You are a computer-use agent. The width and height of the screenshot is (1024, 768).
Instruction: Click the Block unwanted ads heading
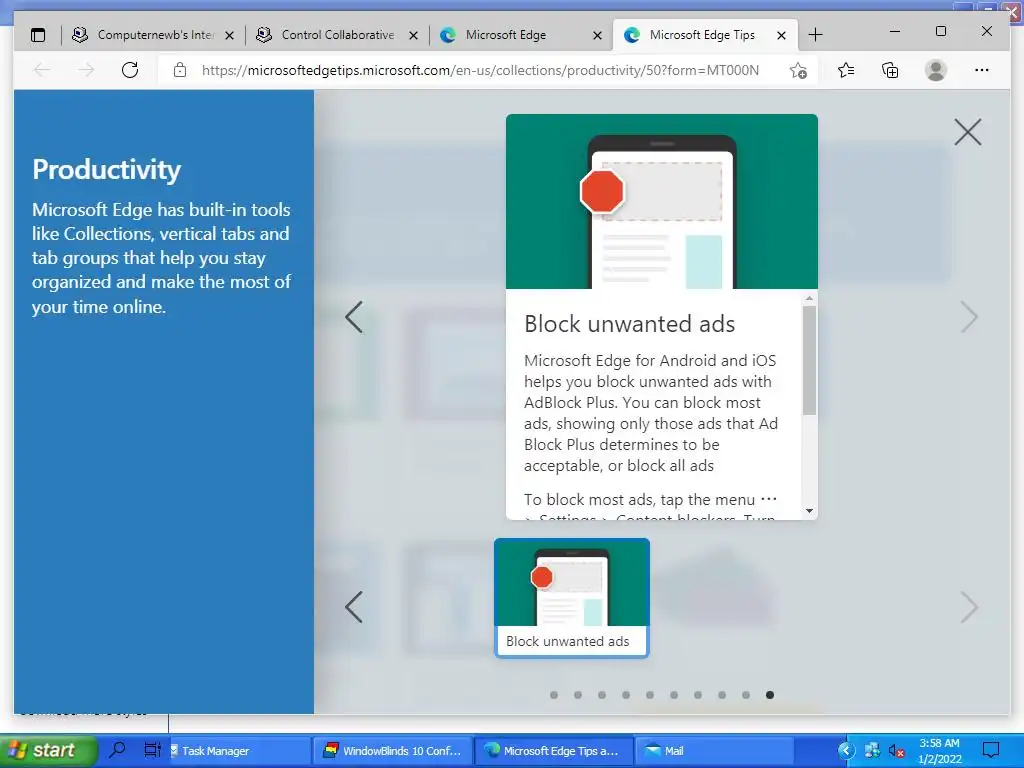tap(630, 324)
